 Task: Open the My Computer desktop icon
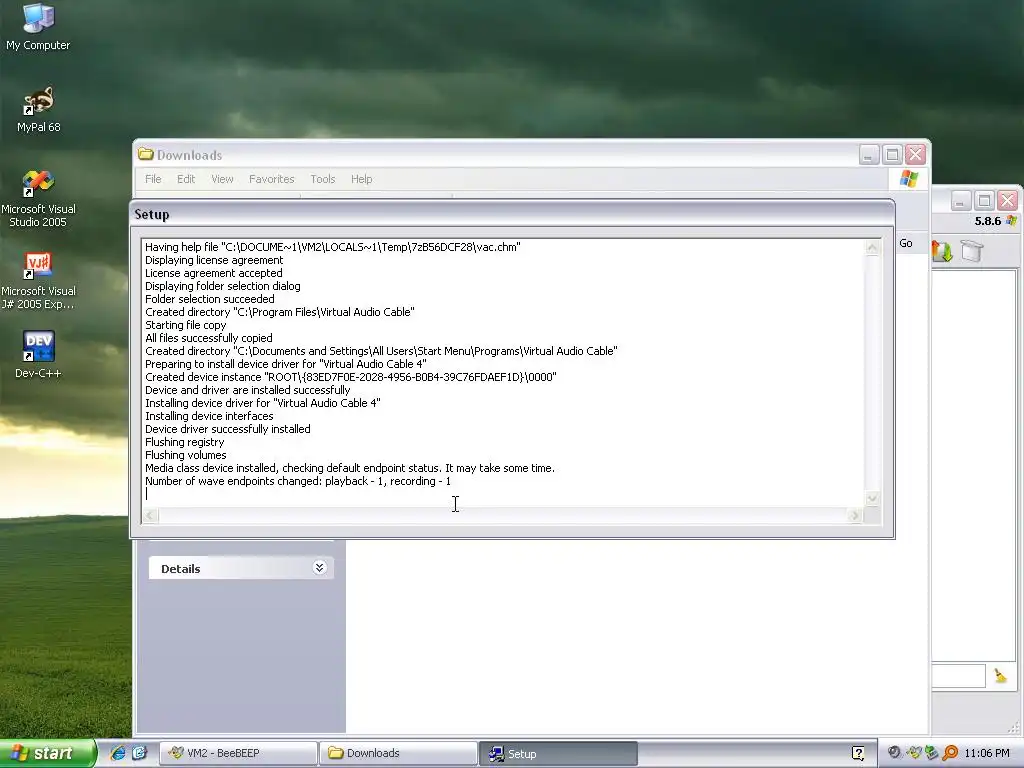[38, 26]
